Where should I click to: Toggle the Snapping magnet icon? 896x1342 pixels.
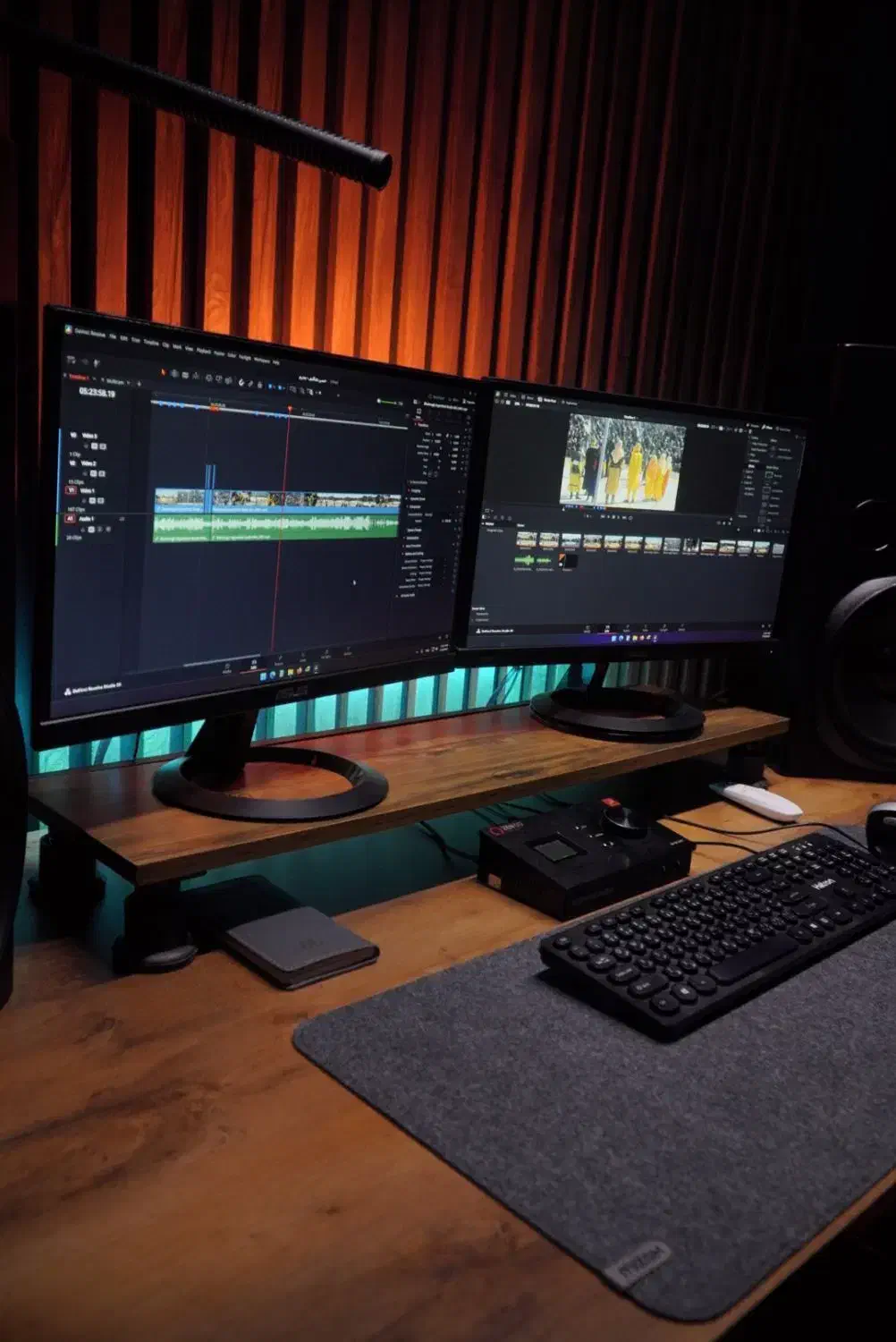click(241, 382)
